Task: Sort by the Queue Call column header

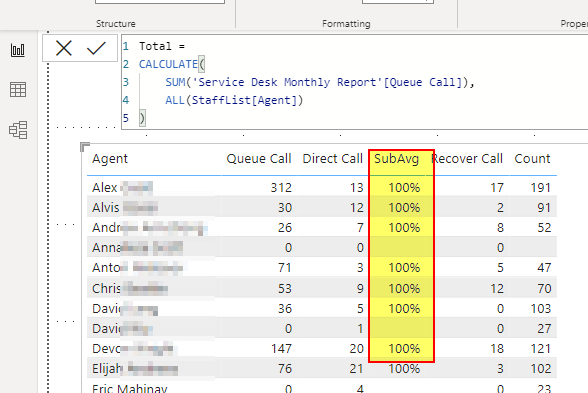Action: tap(259, 159)
